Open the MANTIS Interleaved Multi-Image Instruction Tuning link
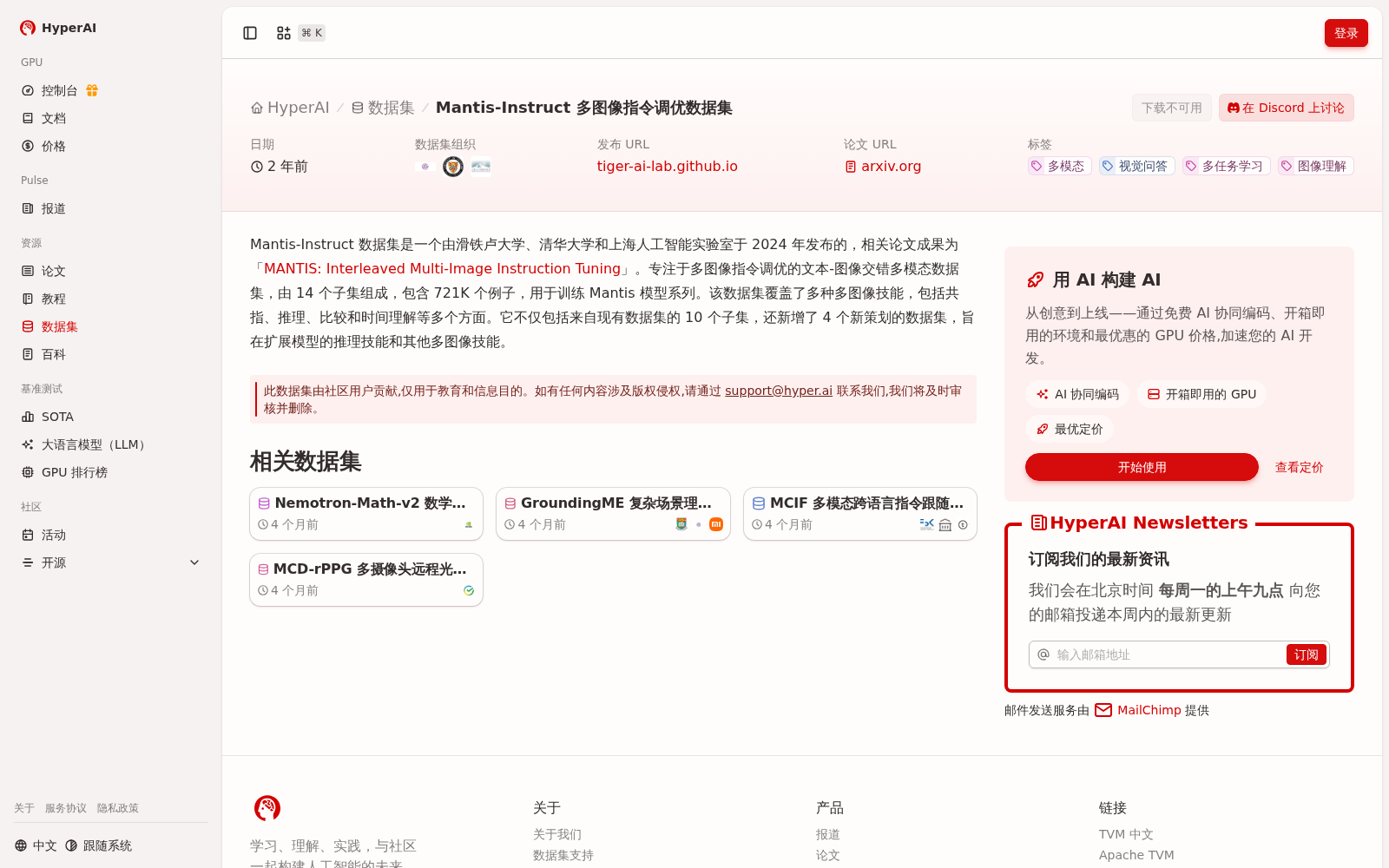 [x=442, y=269]
